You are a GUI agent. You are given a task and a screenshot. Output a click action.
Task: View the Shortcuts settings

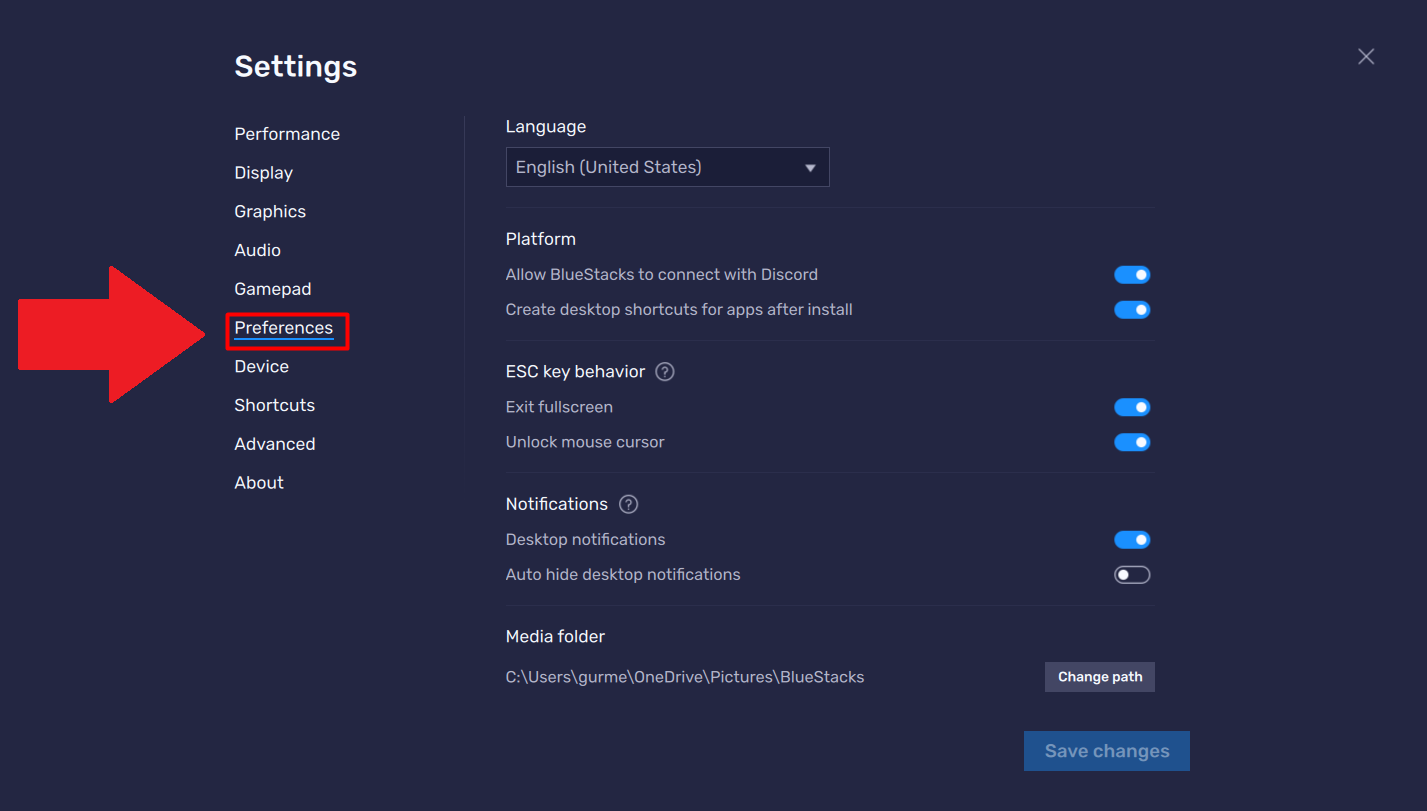click(274, 405)
